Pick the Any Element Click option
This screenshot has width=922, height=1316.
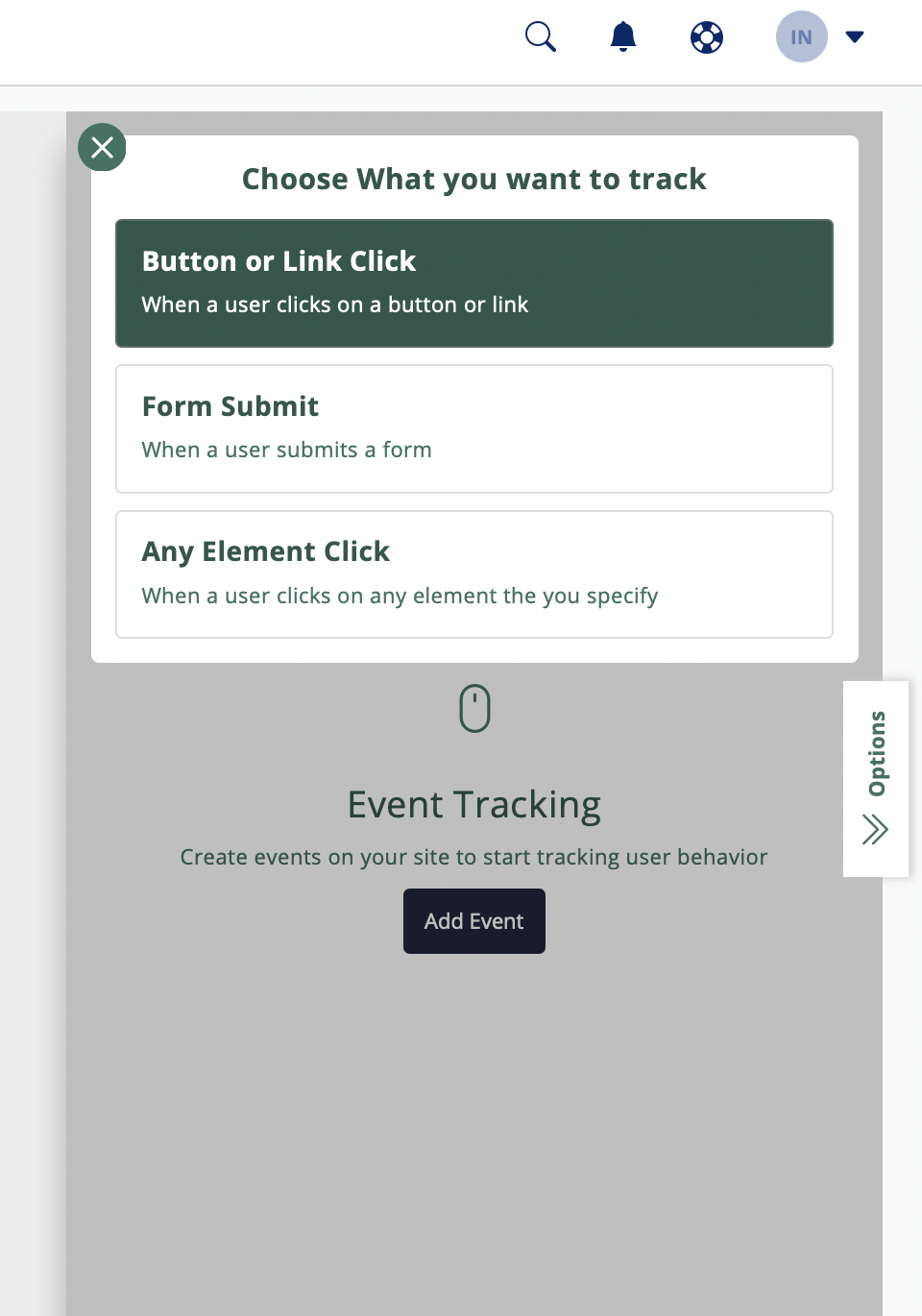pyautogui.click(x=474, y=574)
